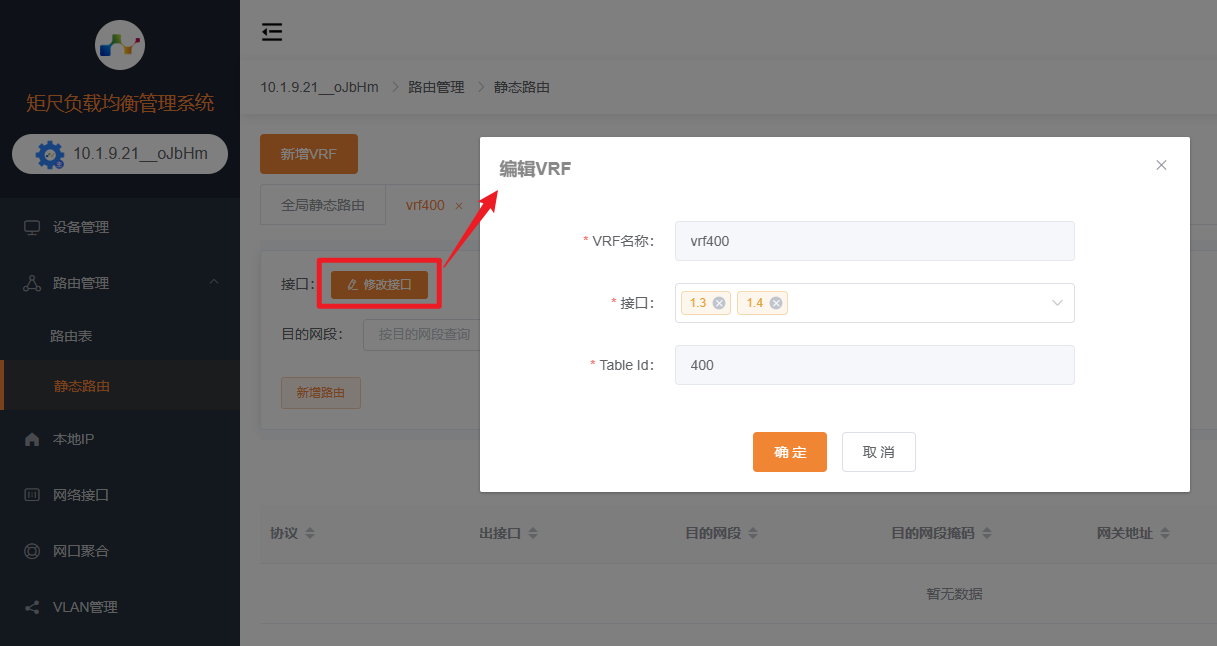Click the VRF名称 input field
Screen dimensions: 1217x646
874,241
